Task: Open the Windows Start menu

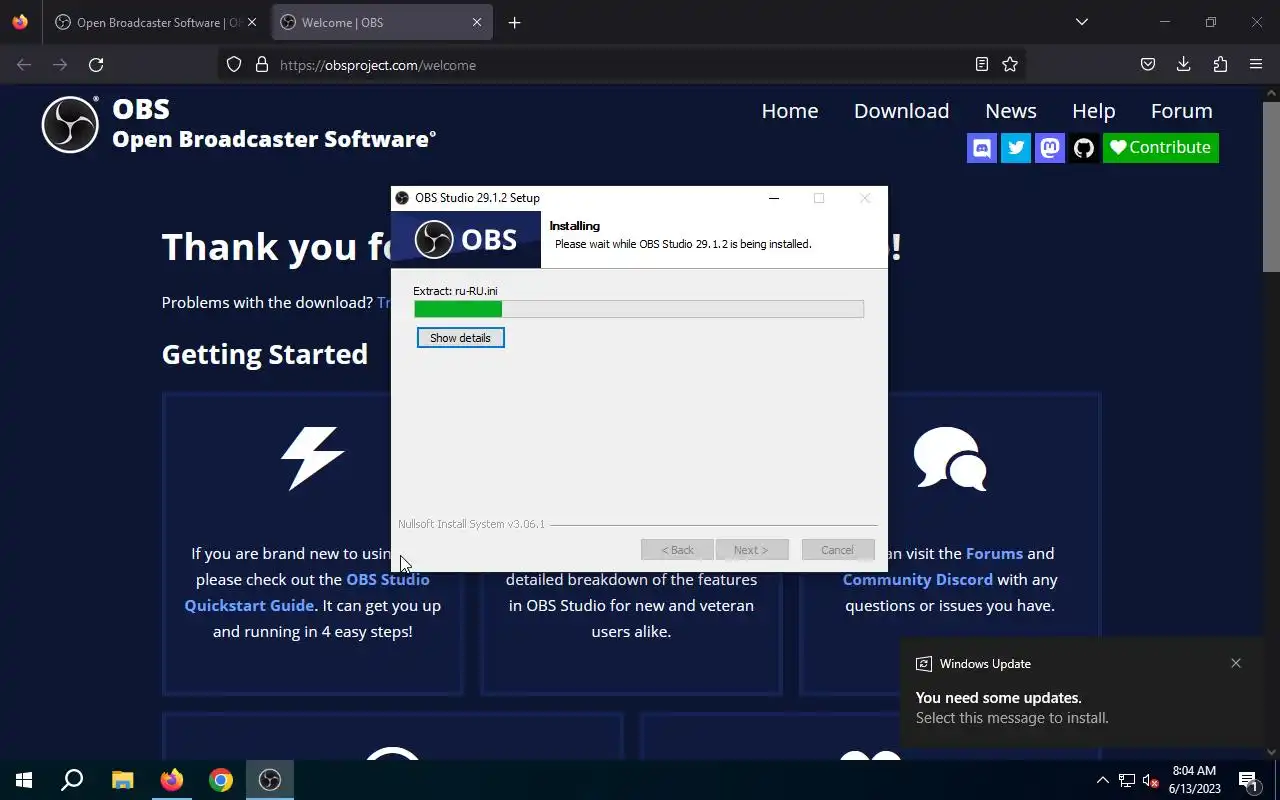Action: click(24, 780)
